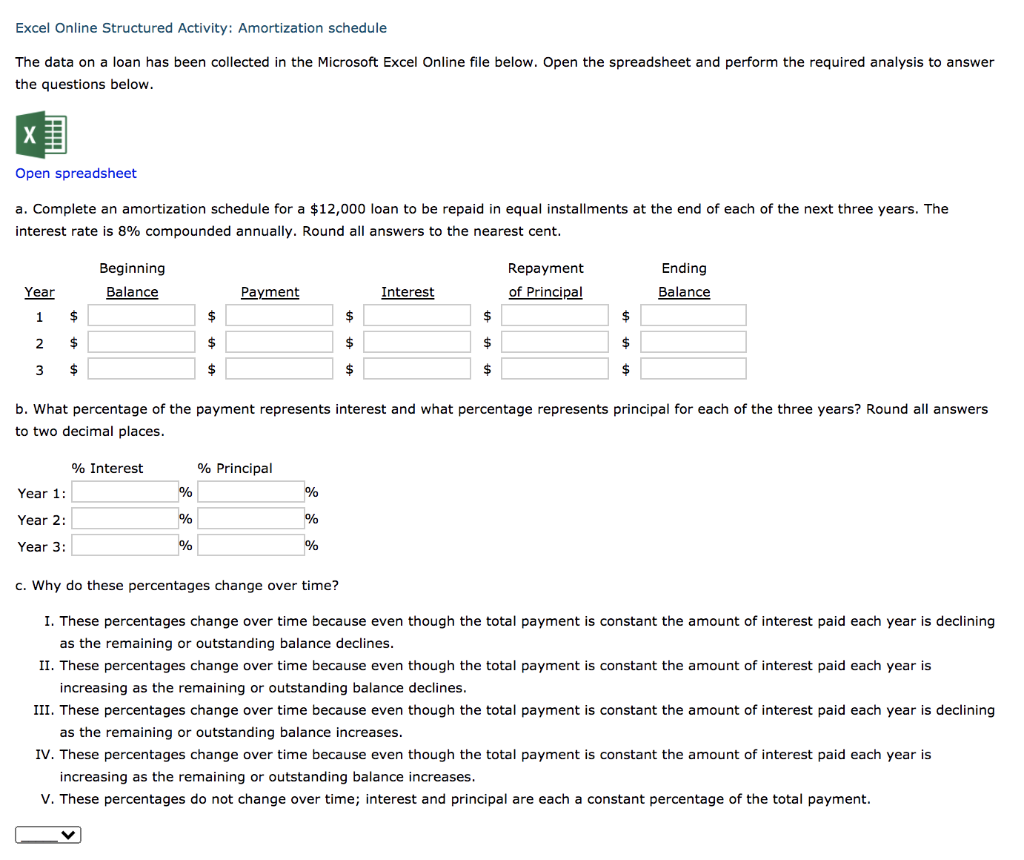The image size is (1024, 860).
Task: Click Year 3 Ending Balance field
Action: click(x=693, y=368)
